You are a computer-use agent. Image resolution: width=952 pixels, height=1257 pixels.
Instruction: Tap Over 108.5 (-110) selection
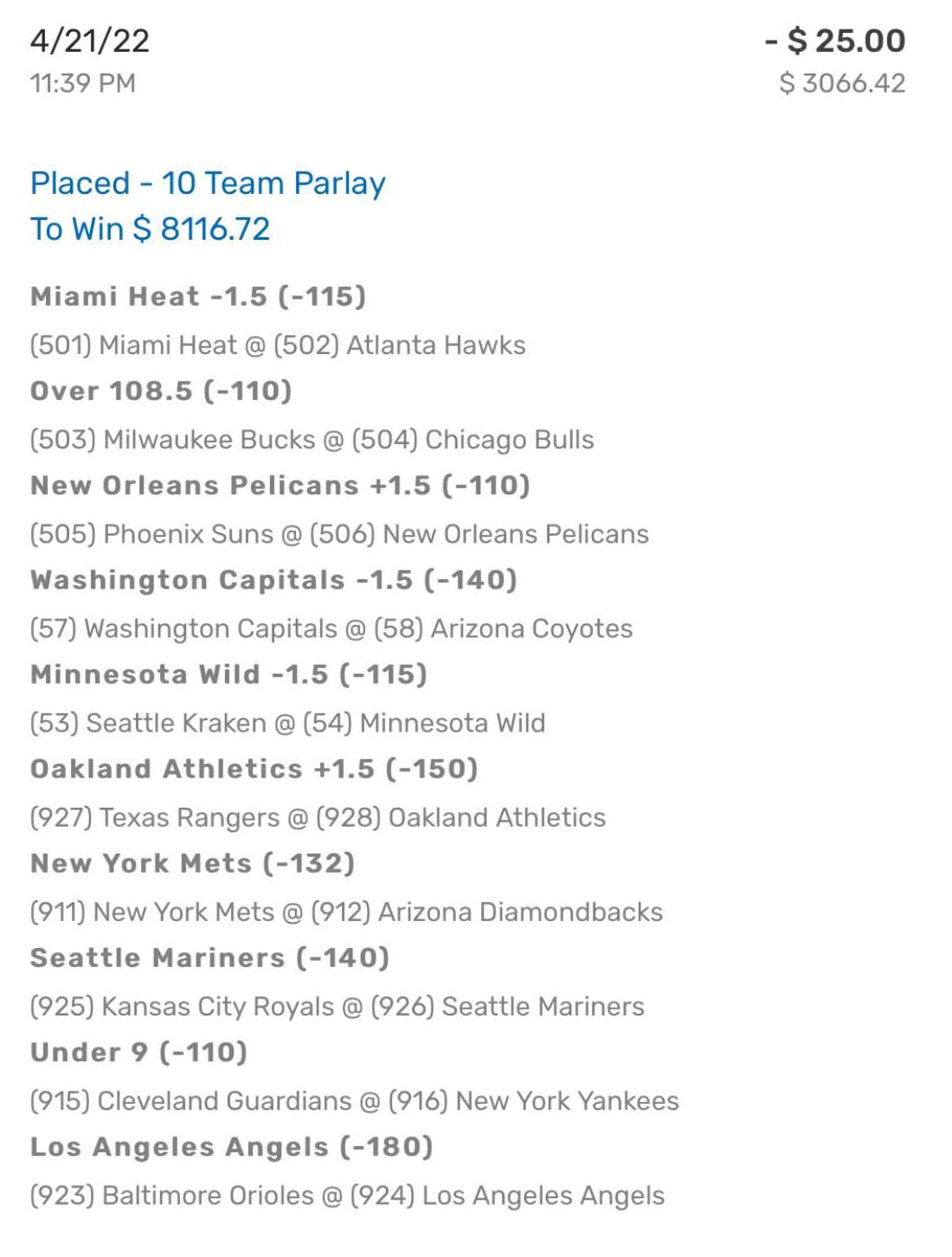(161, 391)
